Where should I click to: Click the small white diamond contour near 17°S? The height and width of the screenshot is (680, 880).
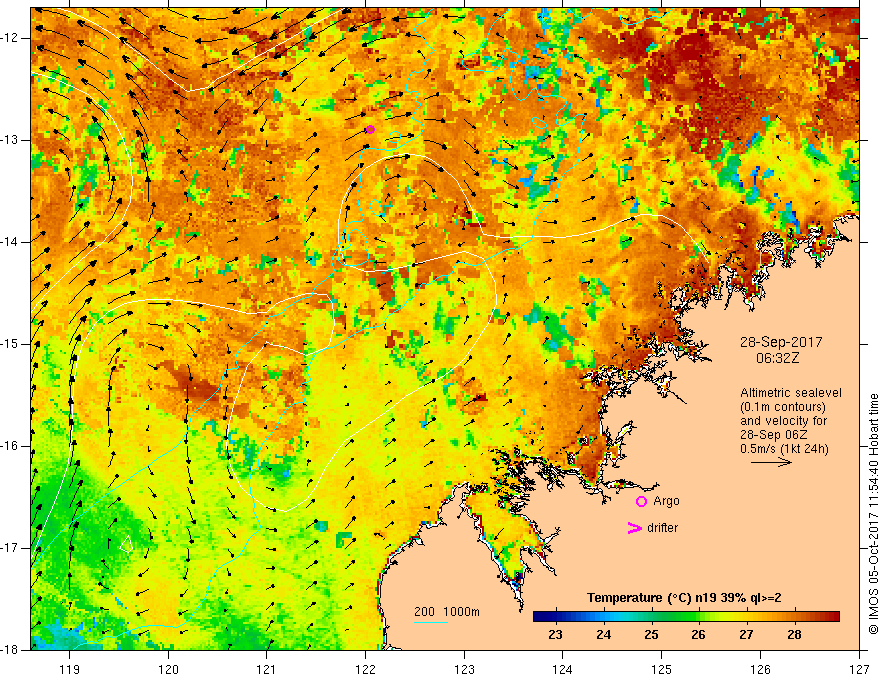point(127,544)
